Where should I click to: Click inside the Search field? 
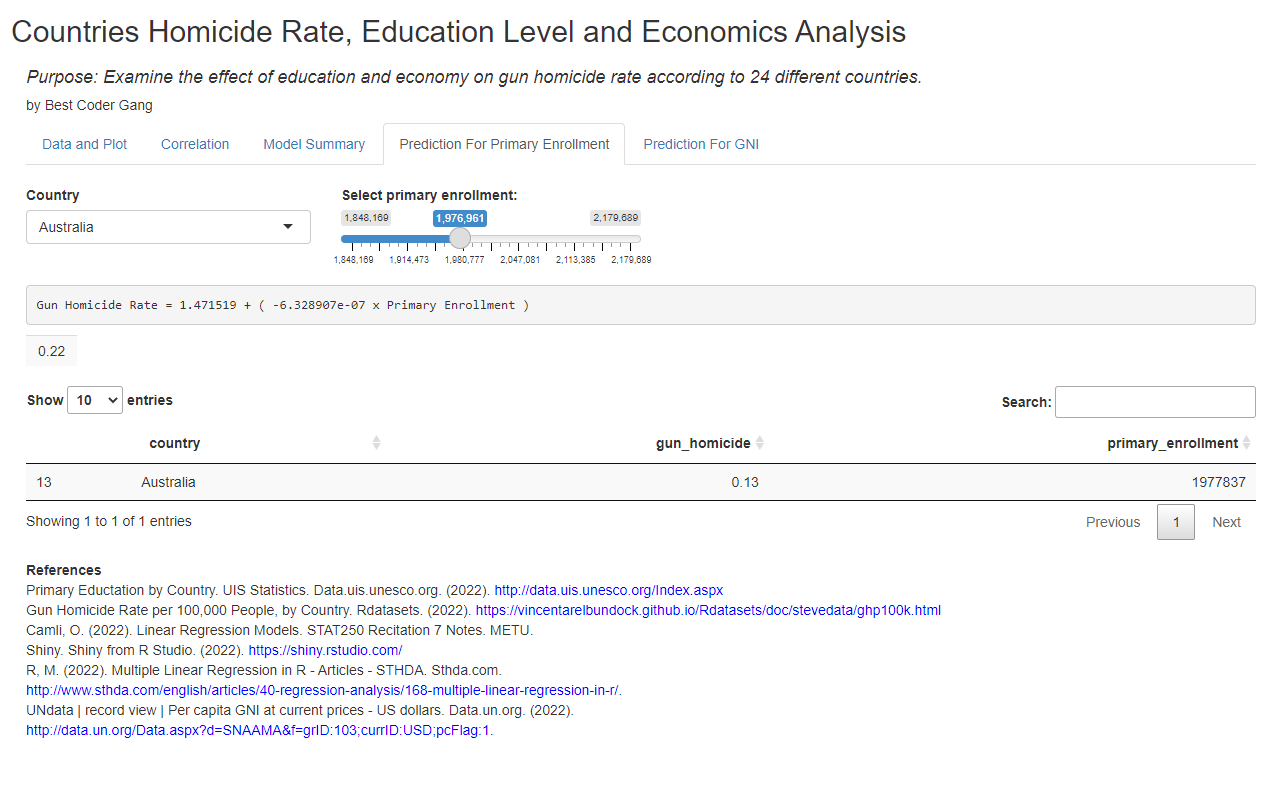click(x=1154, y=401)
